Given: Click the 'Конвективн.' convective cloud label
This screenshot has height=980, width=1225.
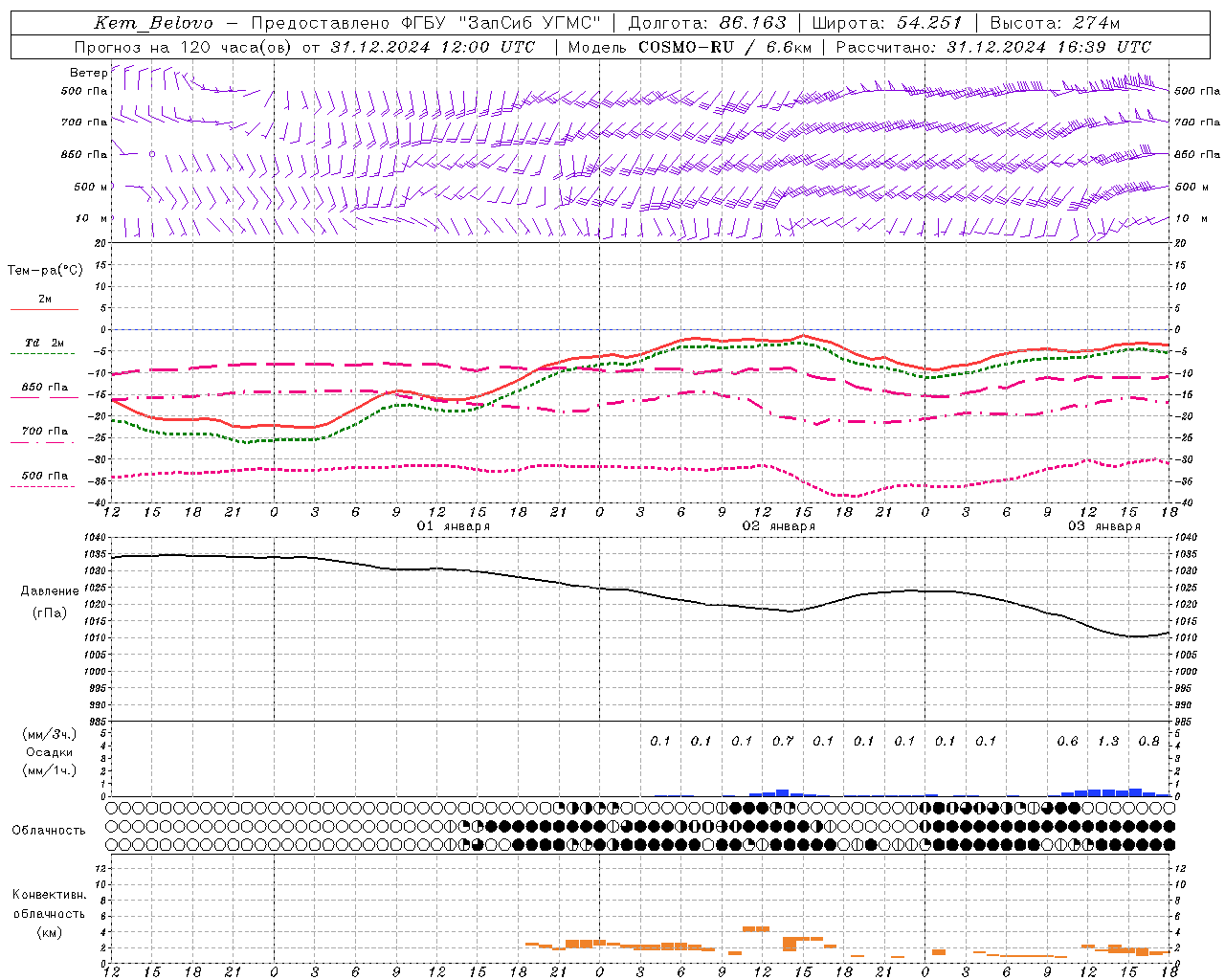Looking at the screenshot, I should (x=49, y=895).
